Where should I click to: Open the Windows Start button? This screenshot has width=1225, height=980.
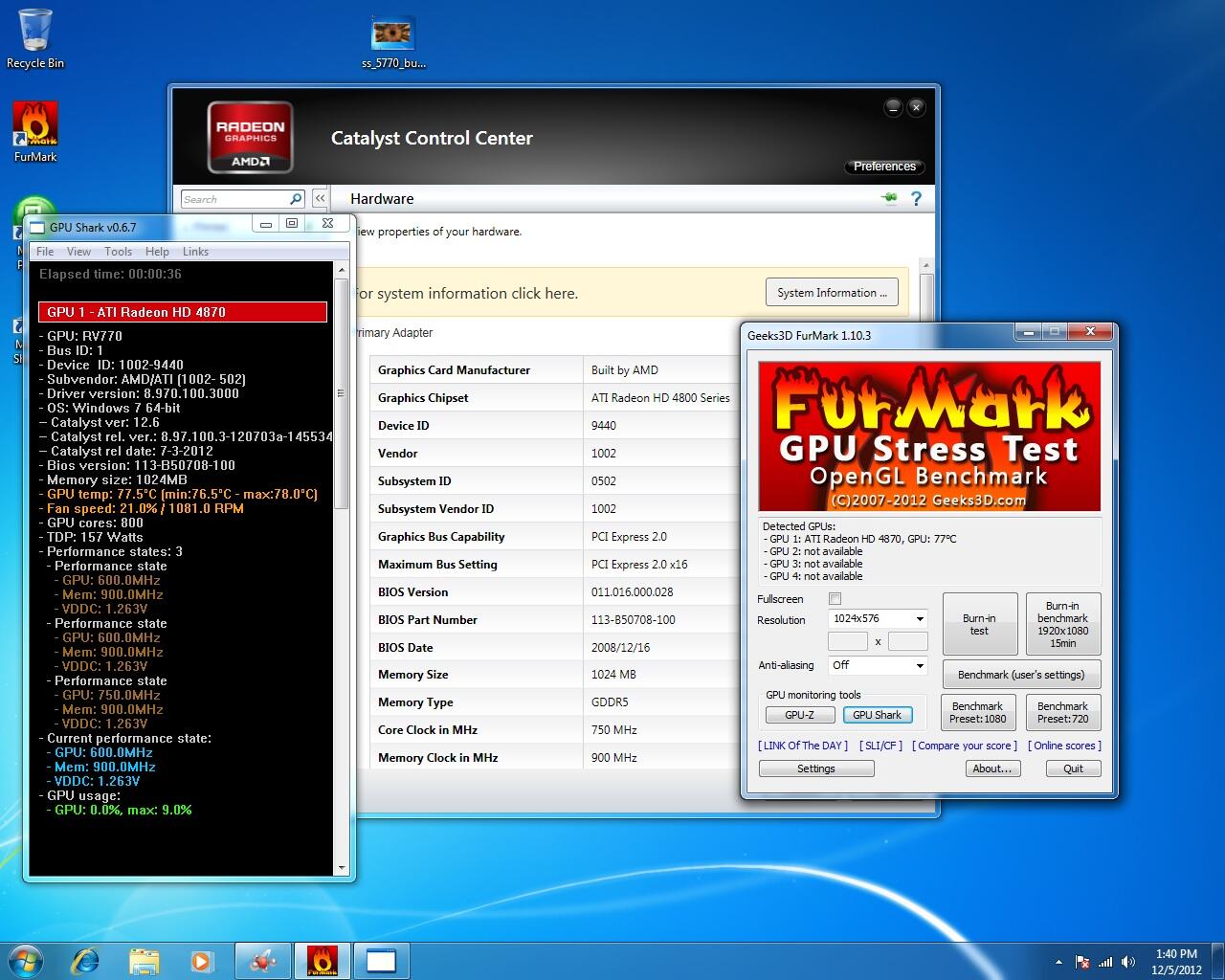pos(26,960)
